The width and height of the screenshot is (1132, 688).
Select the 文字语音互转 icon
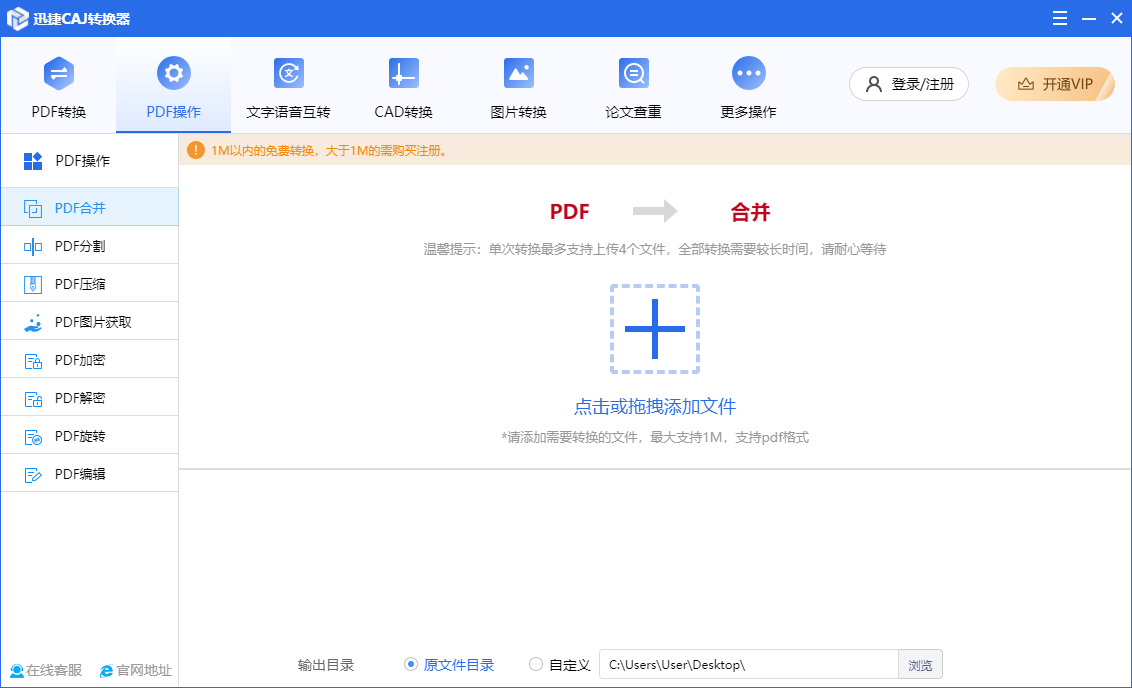pos(288,74)
